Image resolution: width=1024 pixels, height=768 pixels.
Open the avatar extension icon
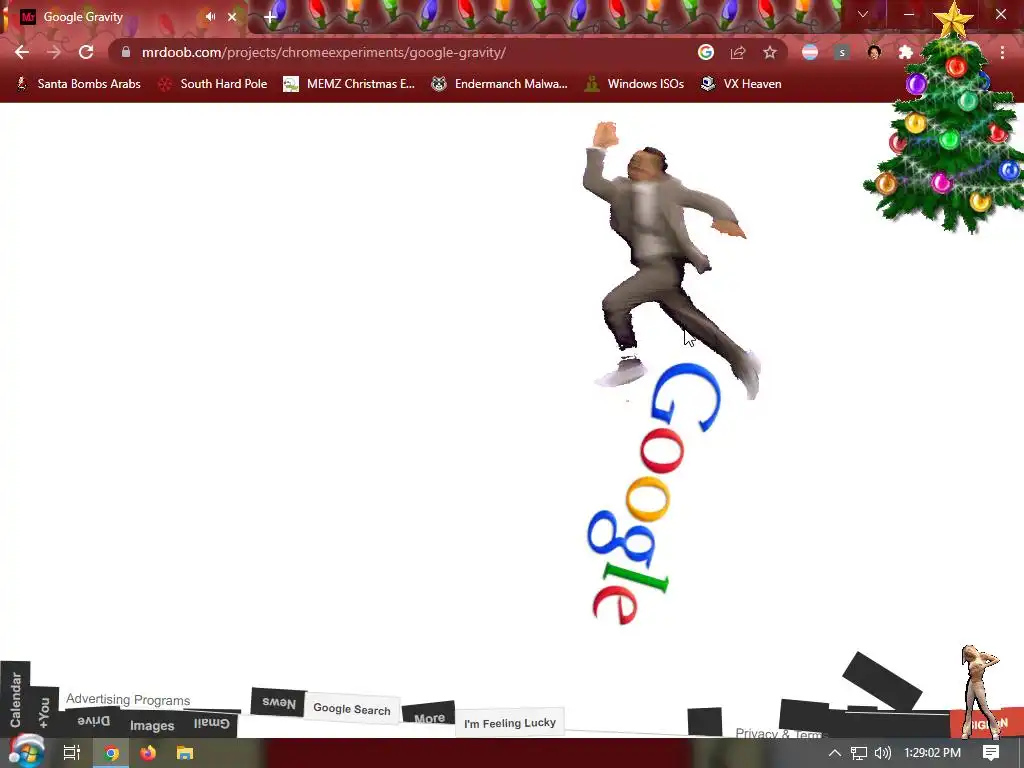pyautogui.click(x=874, y=52)
